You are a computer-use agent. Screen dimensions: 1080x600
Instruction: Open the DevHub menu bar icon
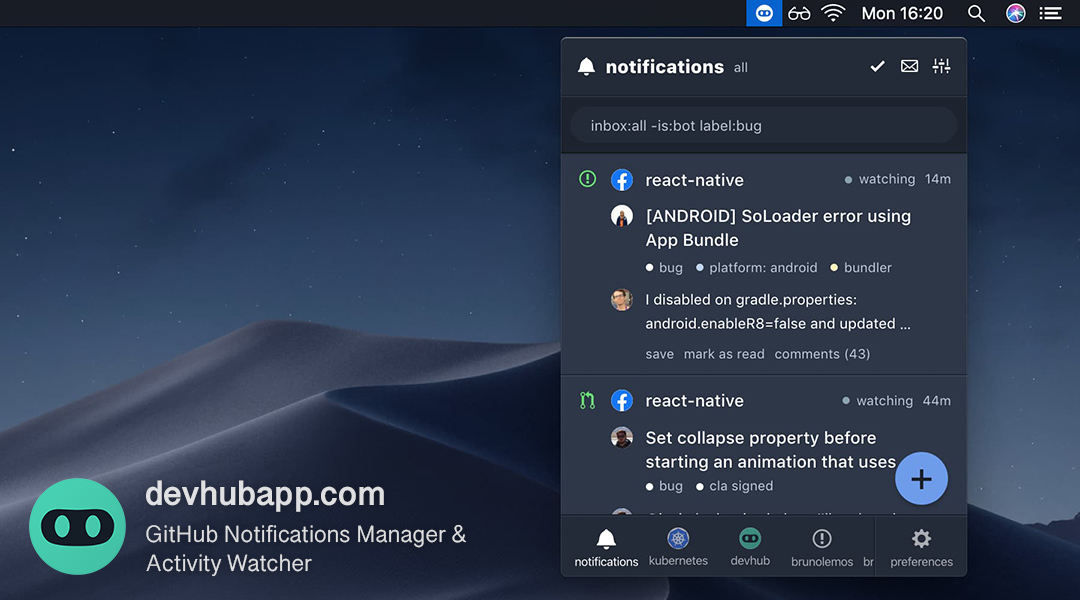point(764,13)
